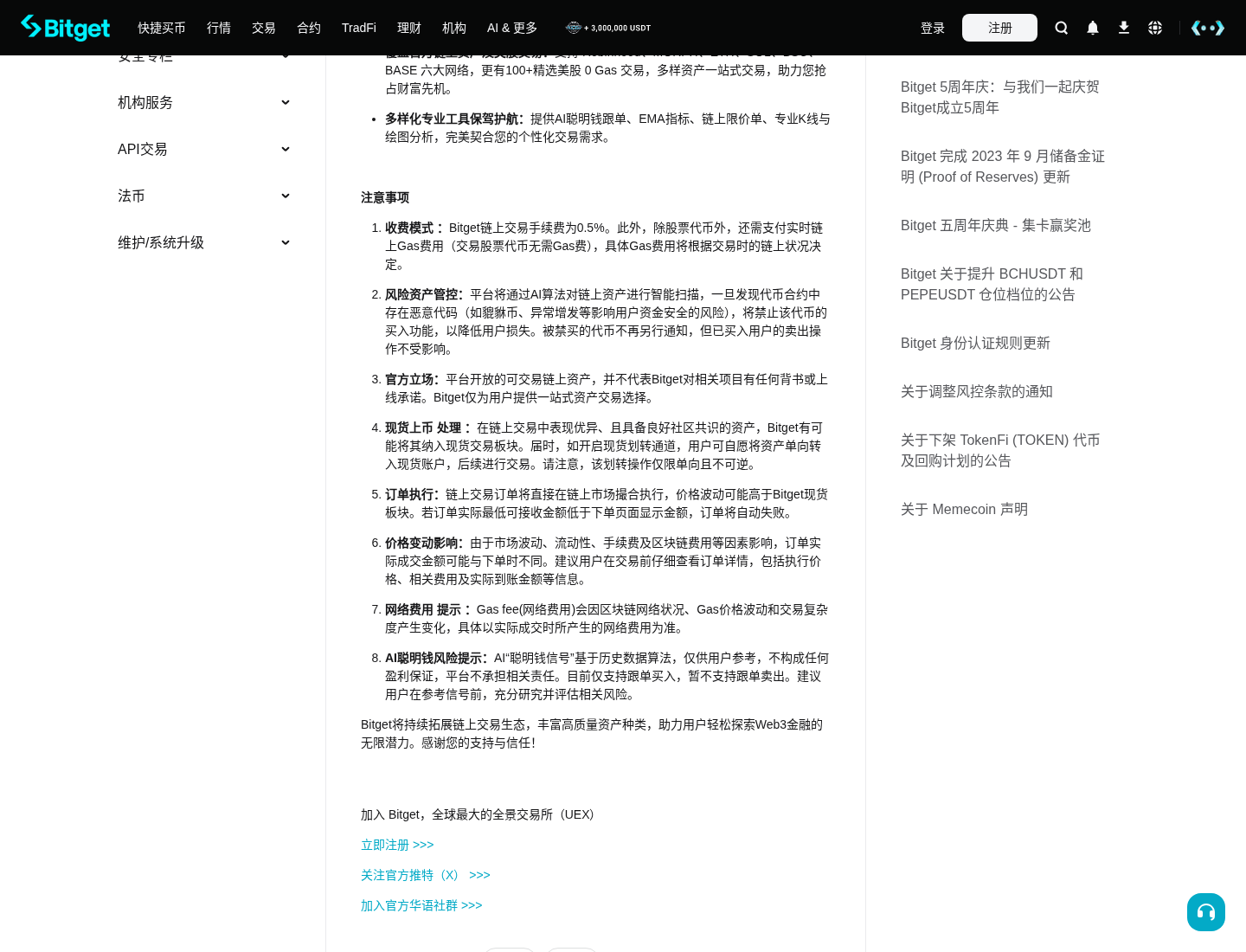This screenshot has width=1246, height=952.
Task: Follow the 加入官方华语社群 >>> link
Action: pyautogui.click(x=421, y=905)
